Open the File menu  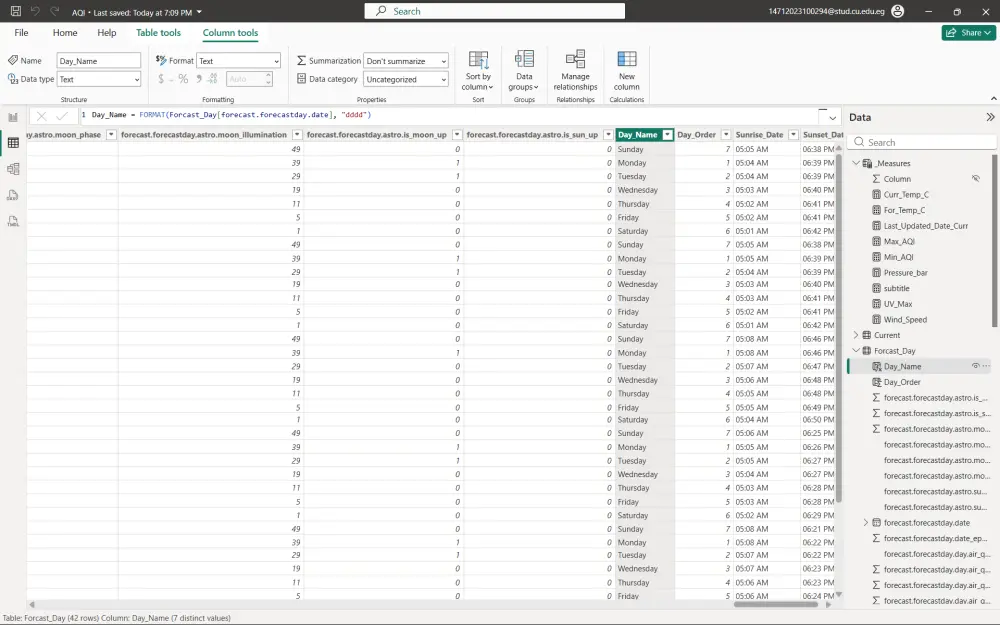click(21, 33)
